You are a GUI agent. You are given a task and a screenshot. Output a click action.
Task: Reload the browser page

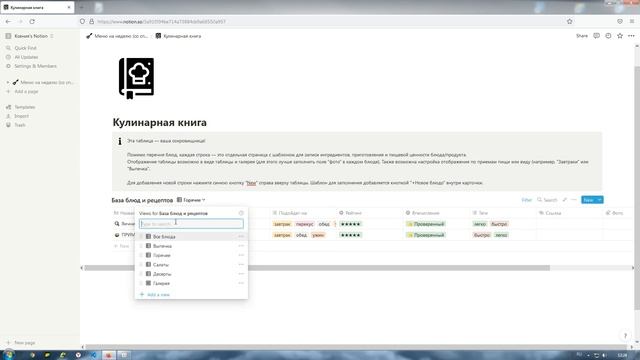32,21
